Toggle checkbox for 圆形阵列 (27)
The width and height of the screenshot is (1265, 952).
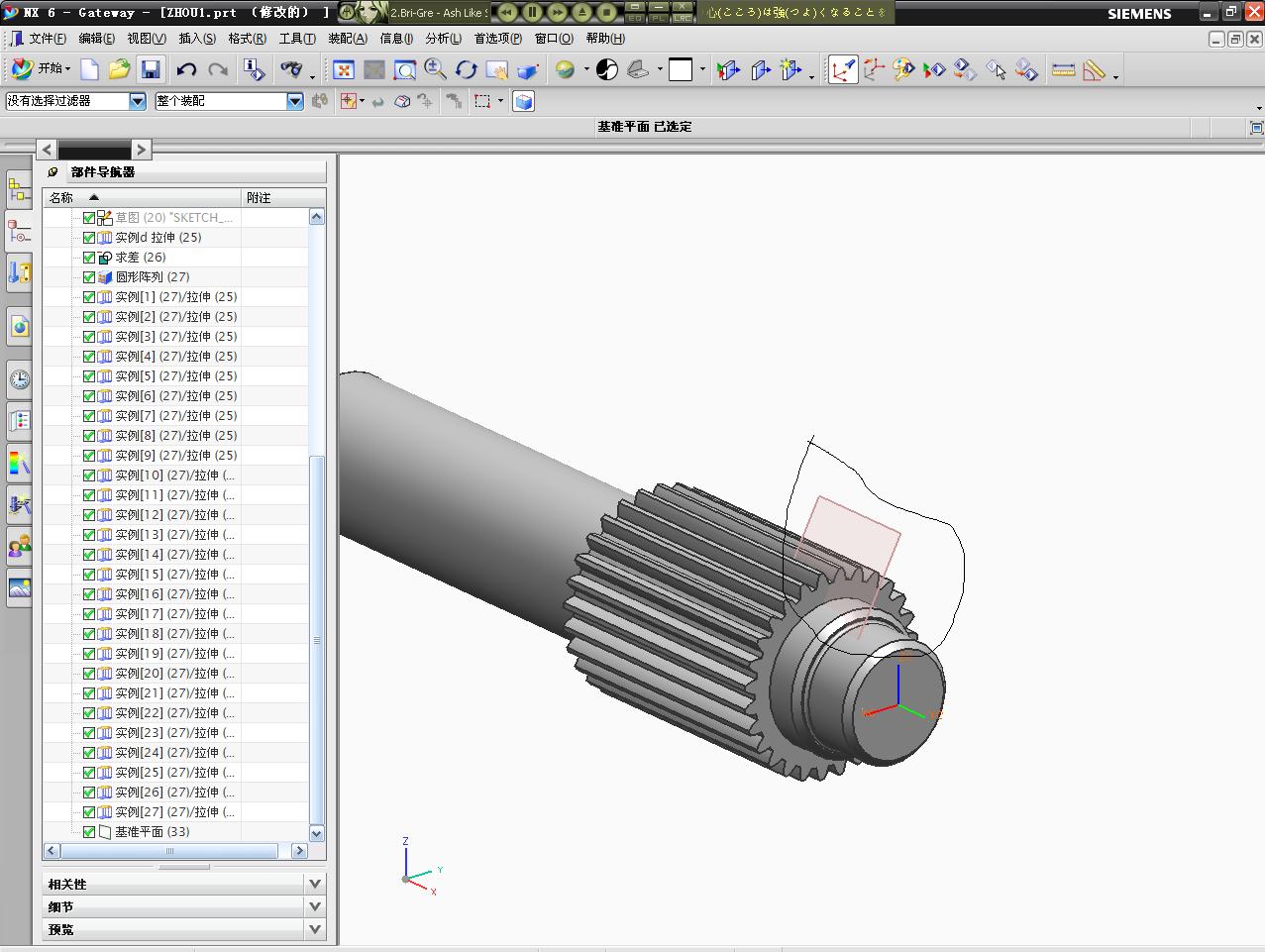point(89,277)
